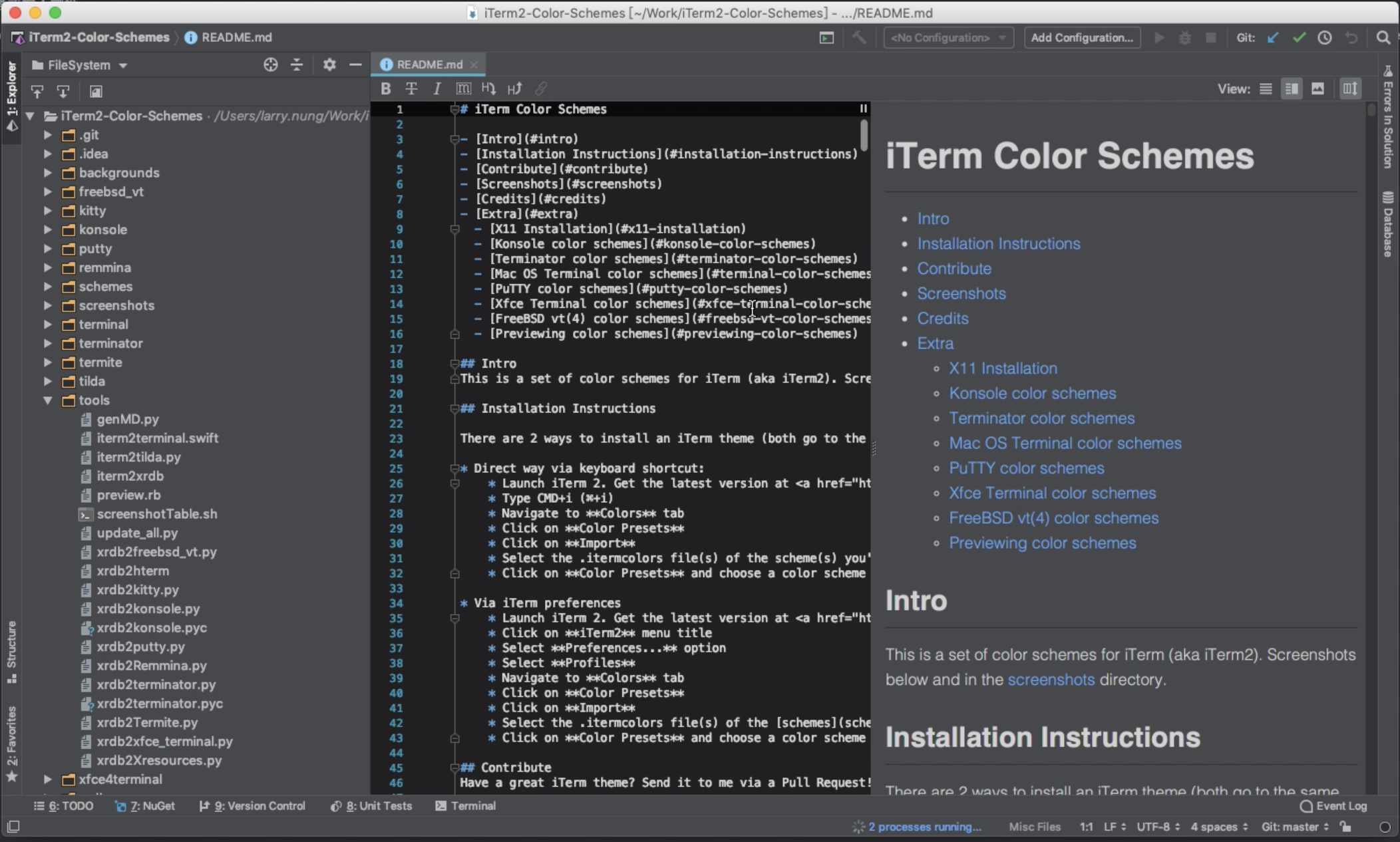Click the pause inspection icon in editor corner
1400x842 pixels.
(x=863, y=108)
